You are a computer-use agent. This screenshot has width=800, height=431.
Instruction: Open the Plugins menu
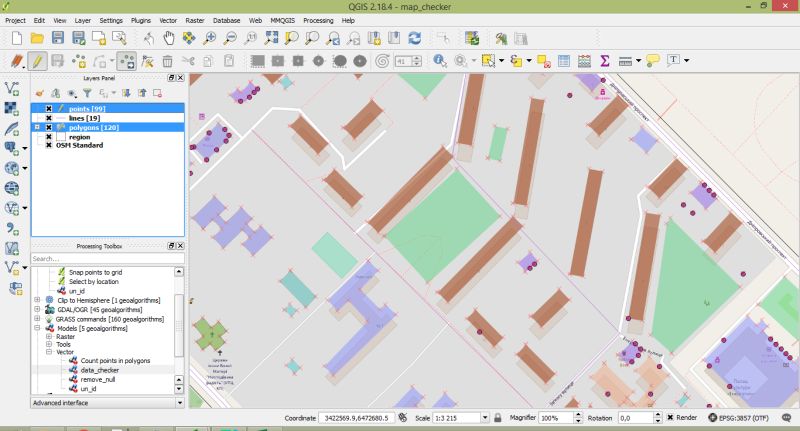pos(141,20)
